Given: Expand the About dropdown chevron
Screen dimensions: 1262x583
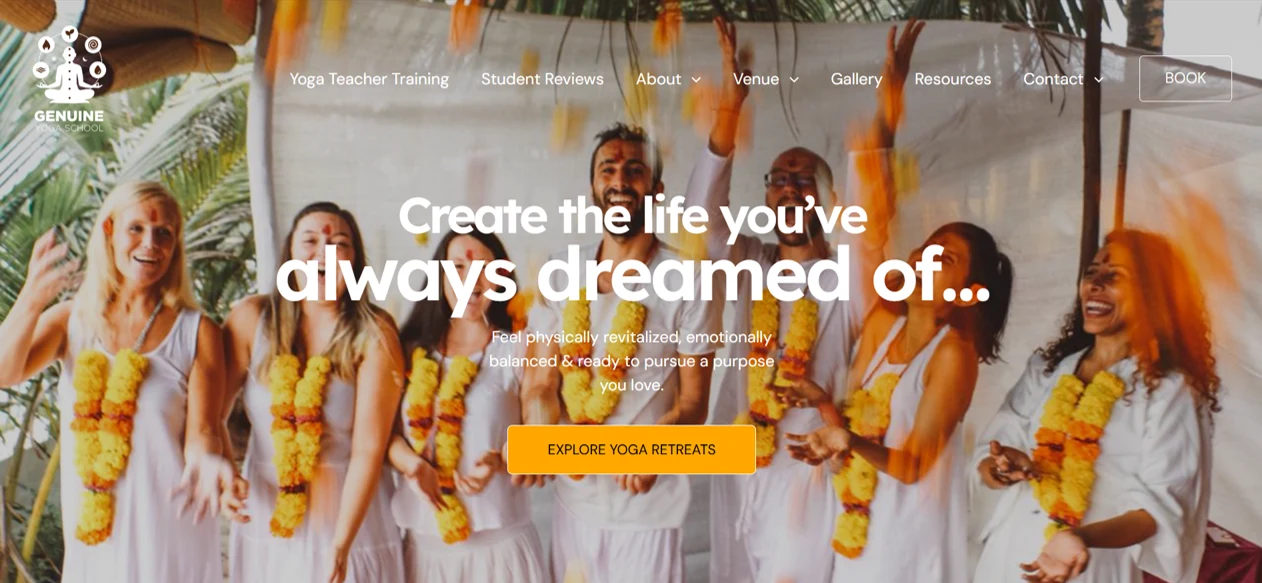Looking at the screenshot, I should point(696,80).
